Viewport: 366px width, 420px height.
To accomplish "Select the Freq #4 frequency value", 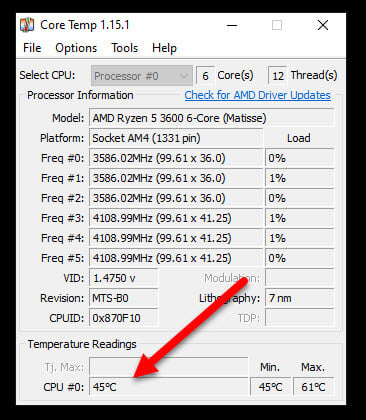I will (x=176, y=238).
